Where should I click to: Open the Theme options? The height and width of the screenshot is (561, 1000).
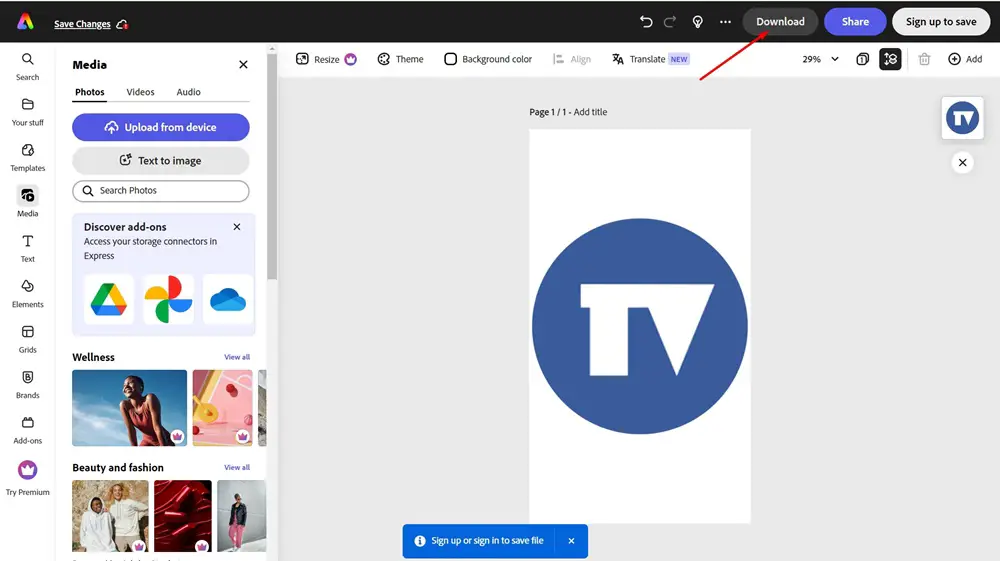(401, 59)
